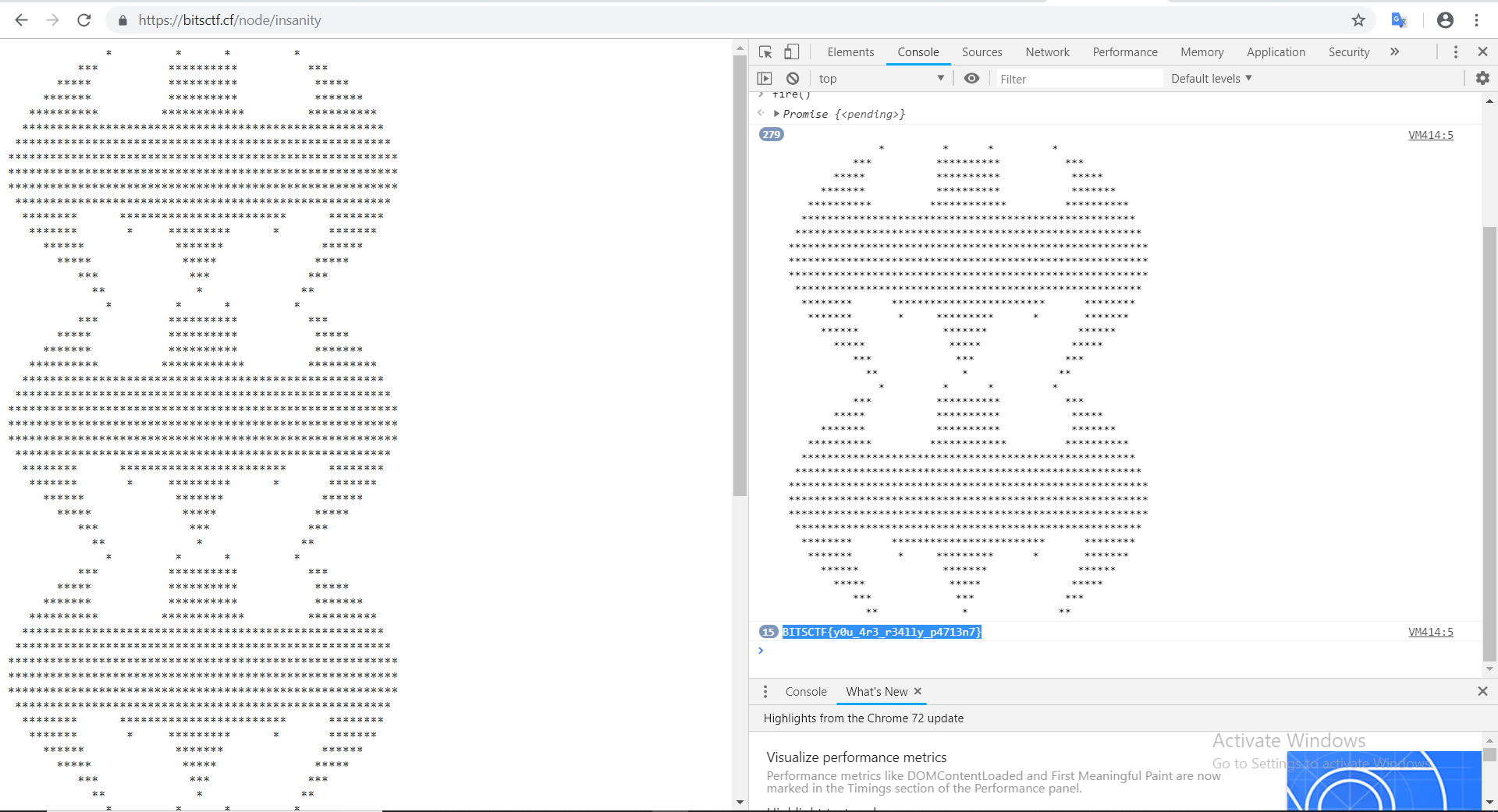This screenshot has height=812, width=1498.
Task: View site security lock info
Action: 122,20
